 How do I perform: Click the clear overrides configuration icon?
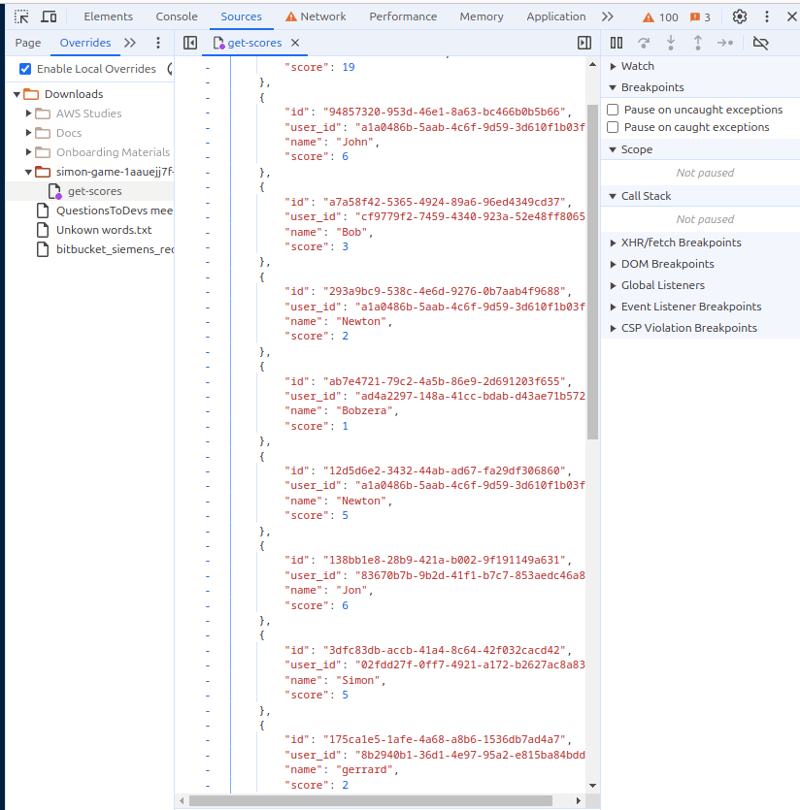pos(170,69)
